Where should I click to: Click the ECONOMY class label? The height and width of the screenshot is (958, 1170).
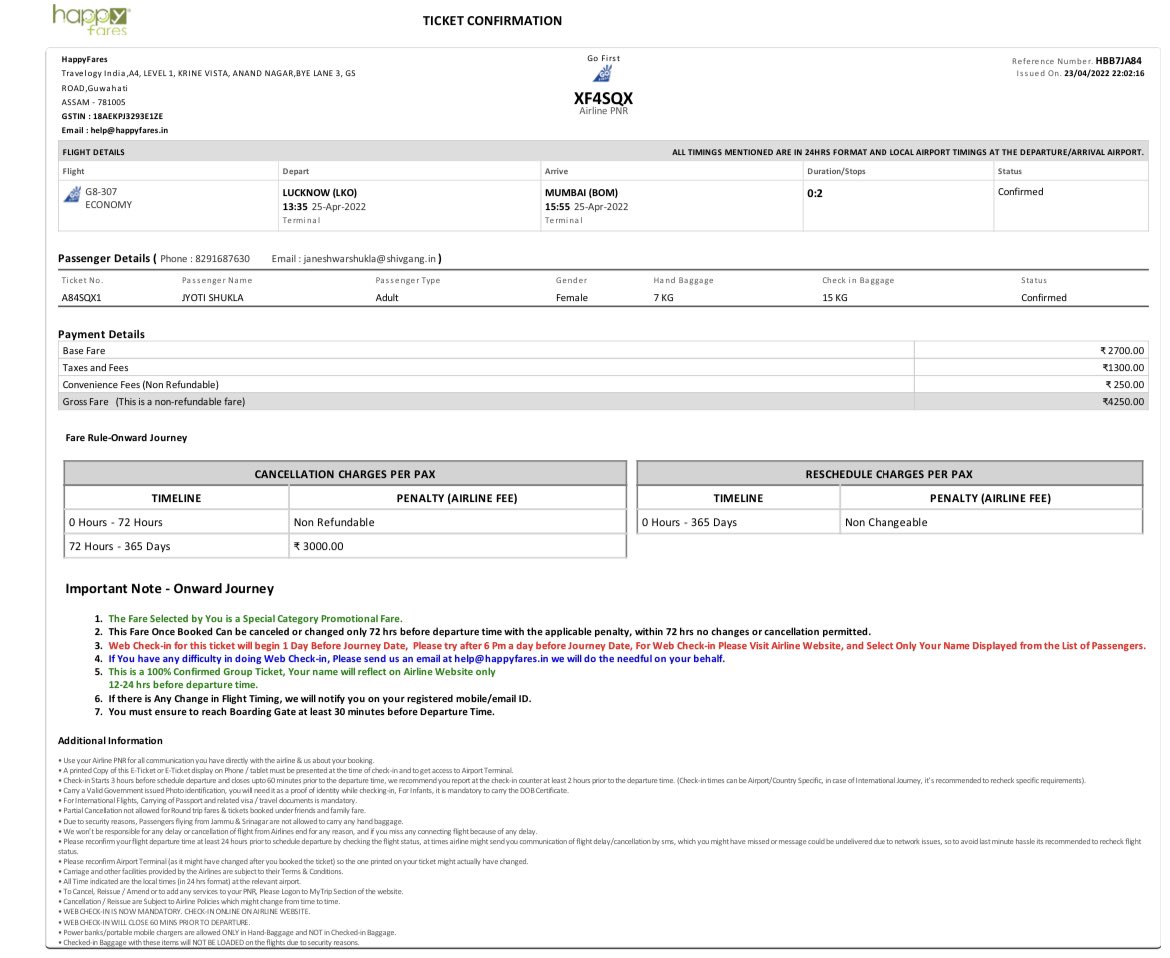(x=108, y=204)
